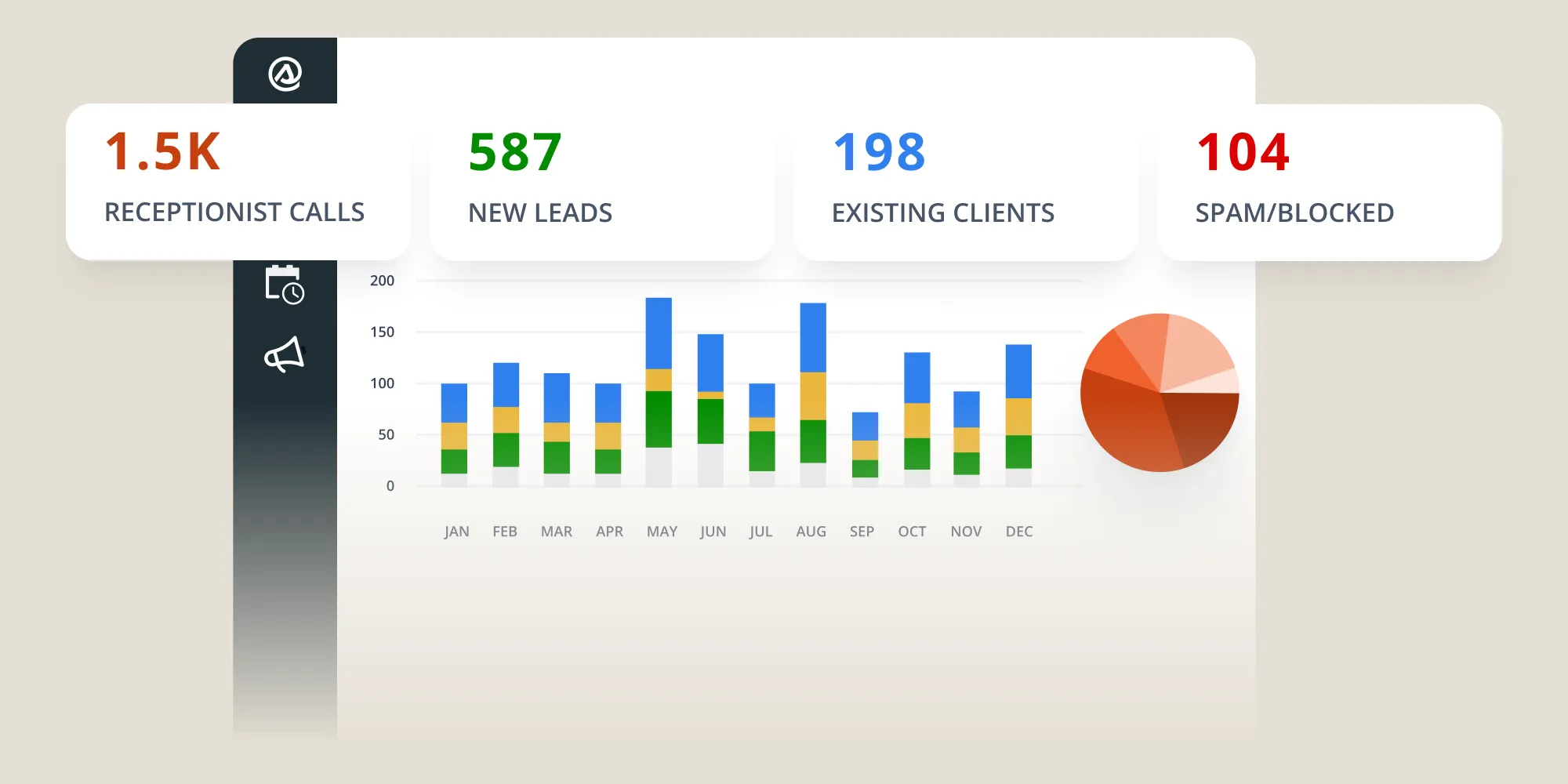View the New Leads card
This screenshot has width=1568, height=784.
(x=602, y=179)
